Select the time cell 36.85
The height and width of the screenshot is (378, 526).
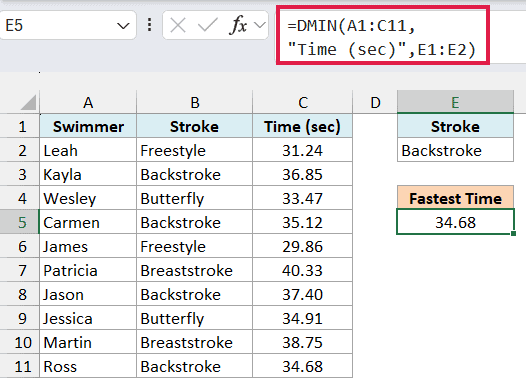tap(303, 174)
